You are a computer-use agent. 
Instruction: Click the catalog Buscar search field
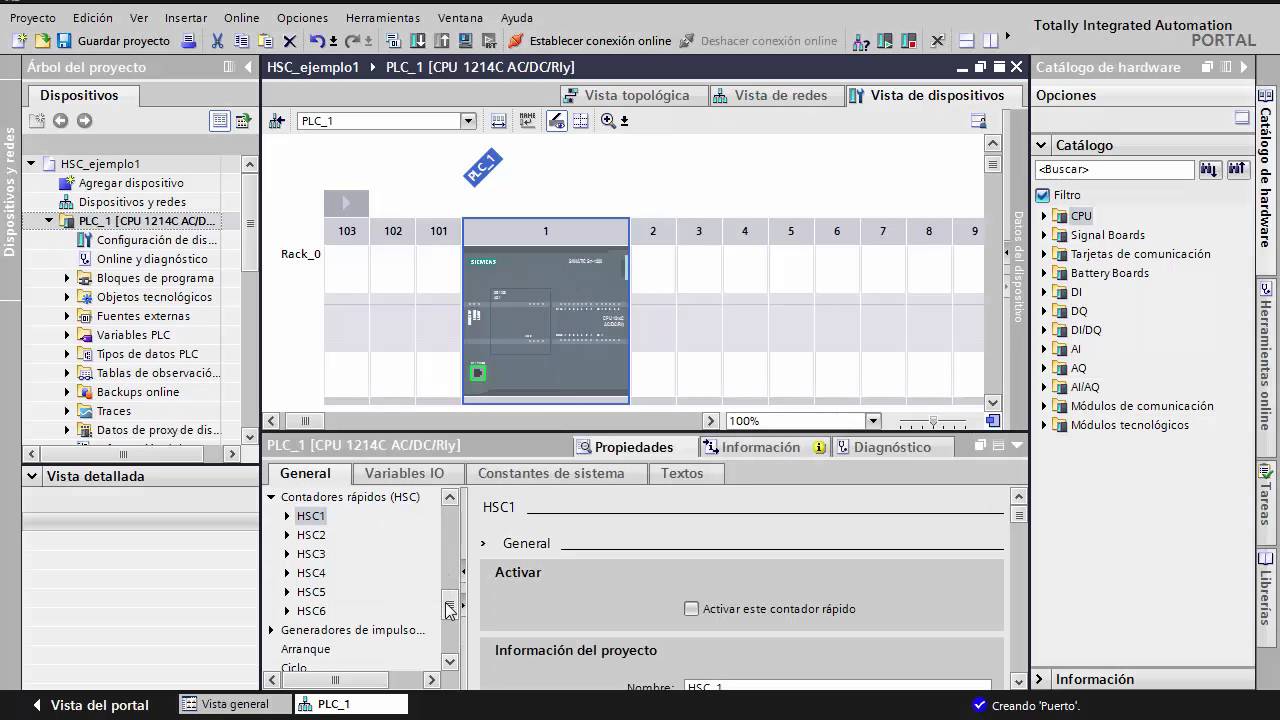pos(1114,169)
